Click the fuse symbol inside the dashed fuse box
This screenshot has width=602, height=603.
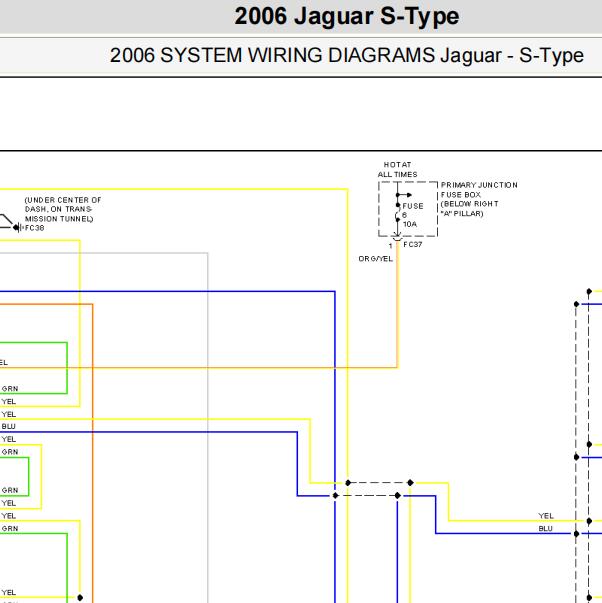398,212
